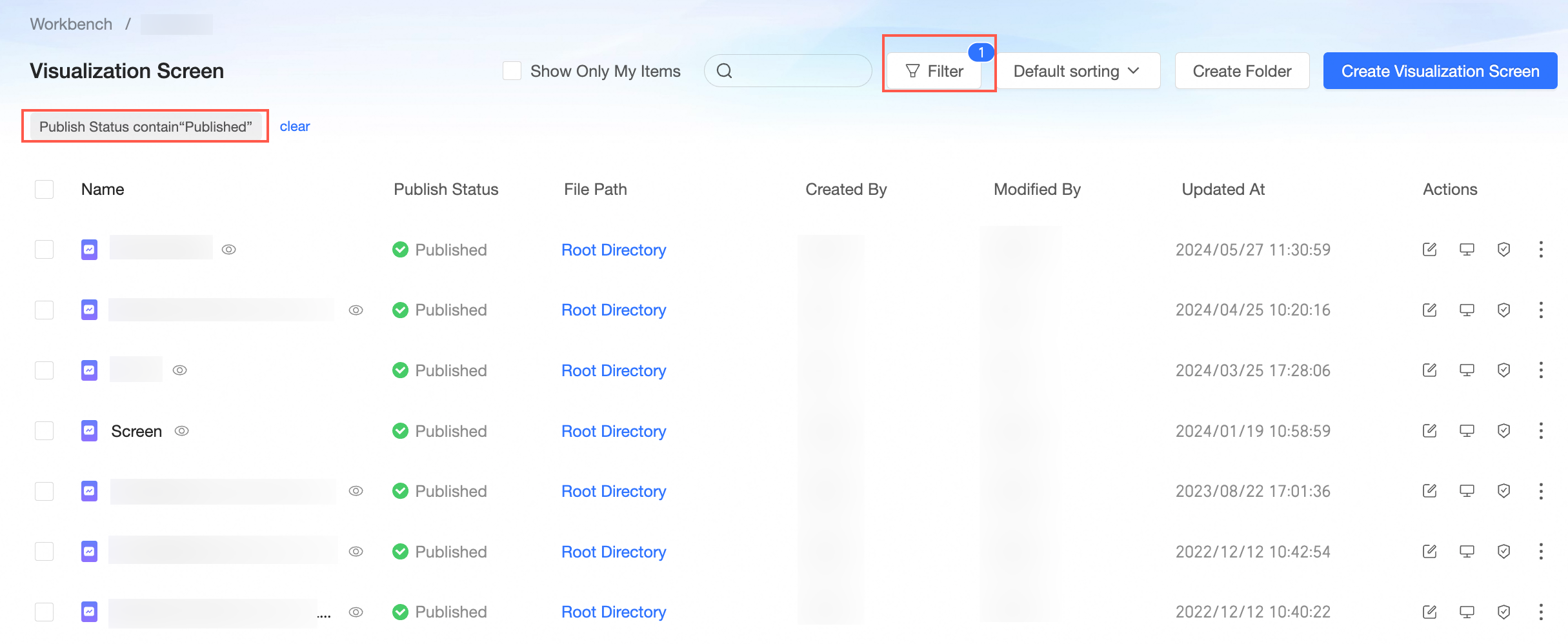Click Create Visualization Screen button

point(1440,71)
